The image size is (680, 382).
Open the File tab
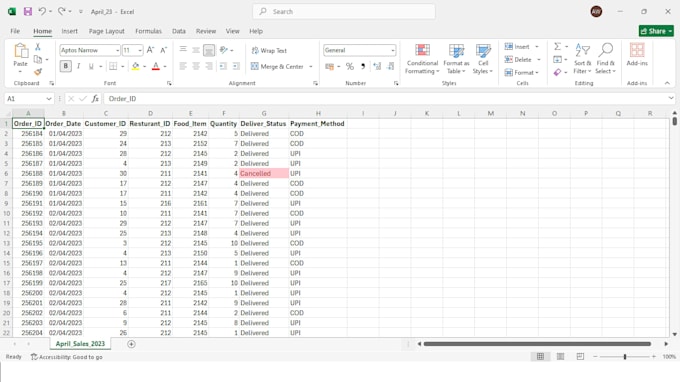(15, 31)
